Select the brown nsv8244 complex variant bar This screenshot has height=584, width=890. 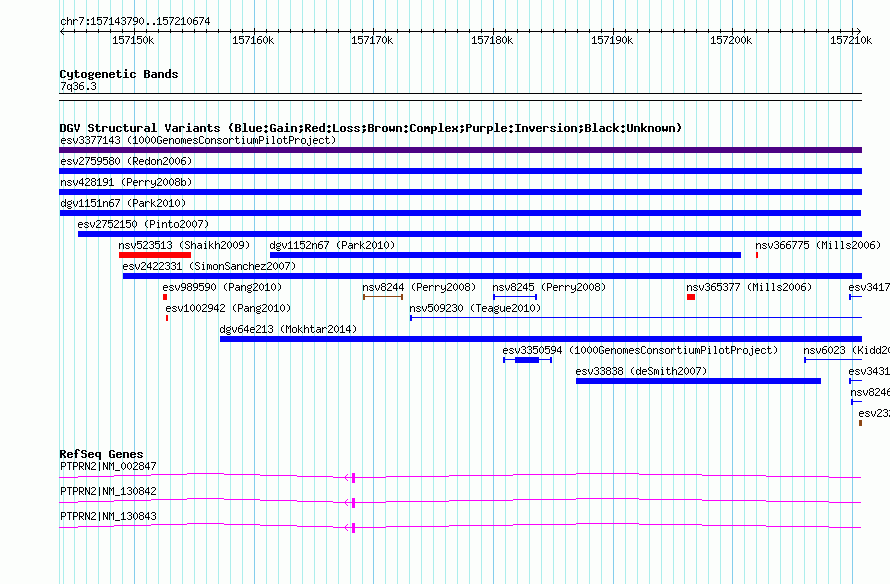tap(383, 297)
